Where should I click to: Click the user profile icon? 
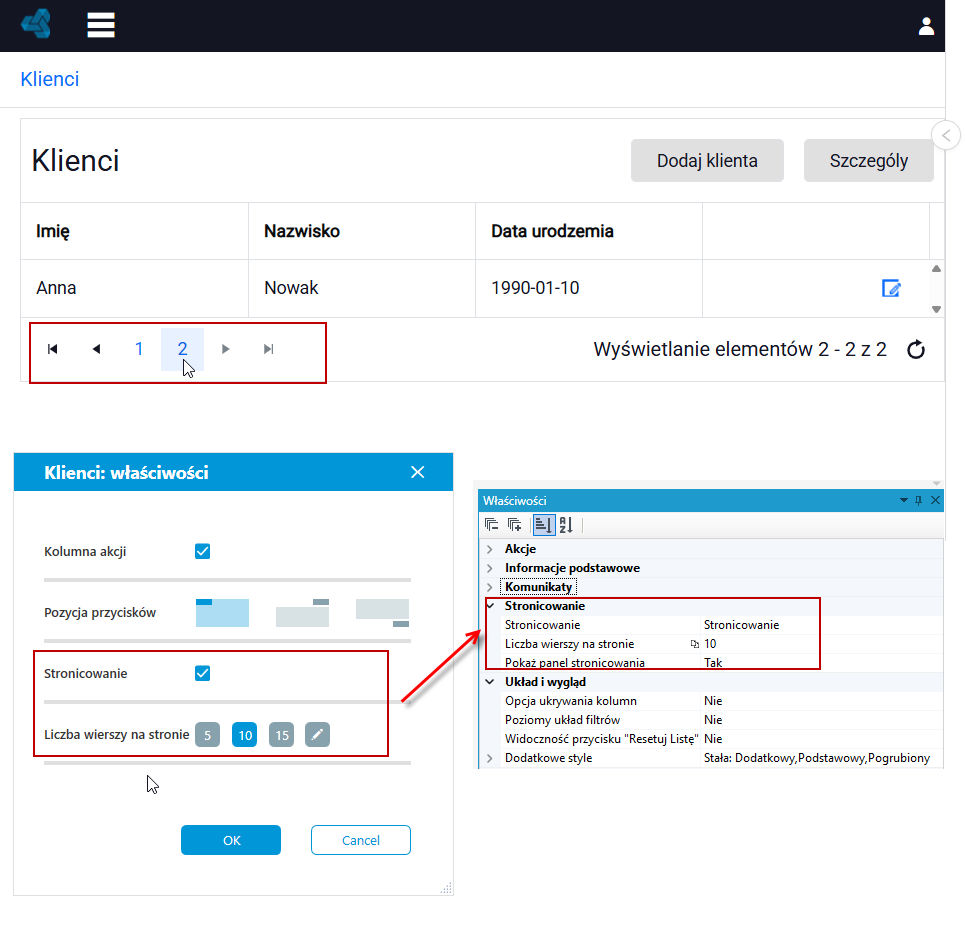pyautogui.click(x=926, y=26)
